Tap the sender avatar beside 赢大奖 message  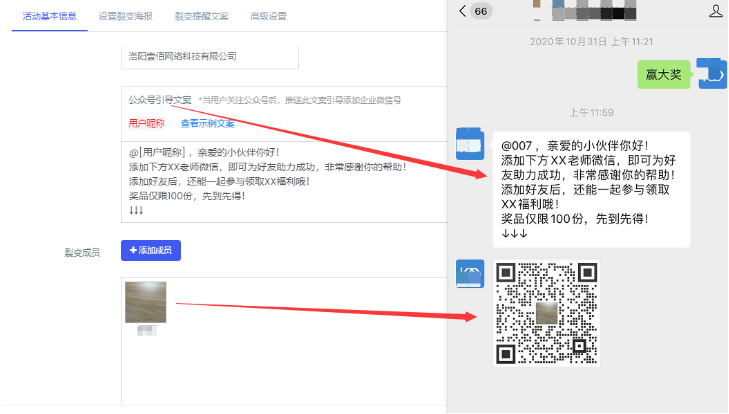[712, 74]
